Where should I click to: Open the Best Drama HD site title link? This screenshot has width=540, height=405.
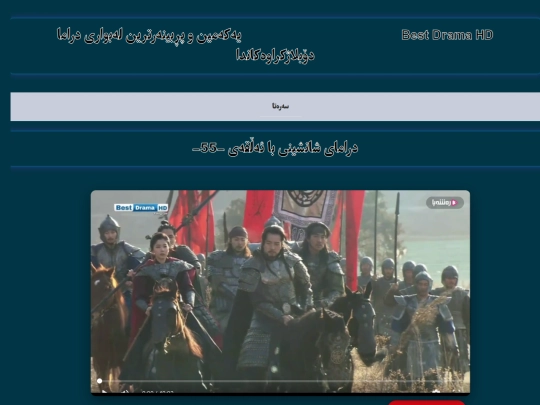447,35
